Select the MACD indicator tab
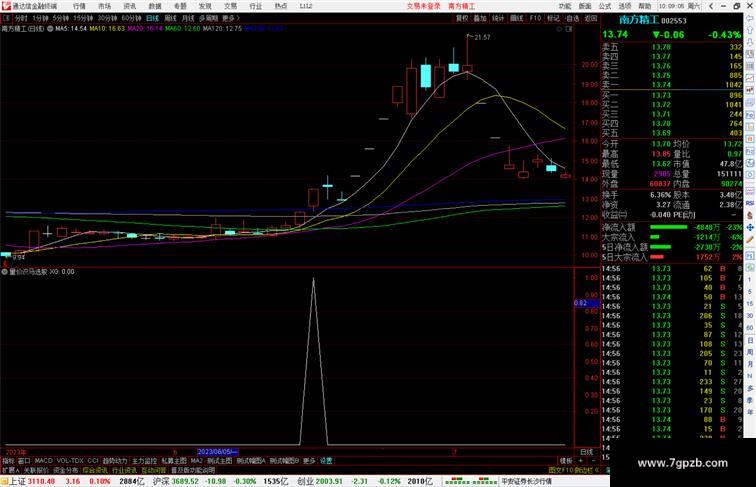This screenshot has width=756, height=487. tap(43, 461)
